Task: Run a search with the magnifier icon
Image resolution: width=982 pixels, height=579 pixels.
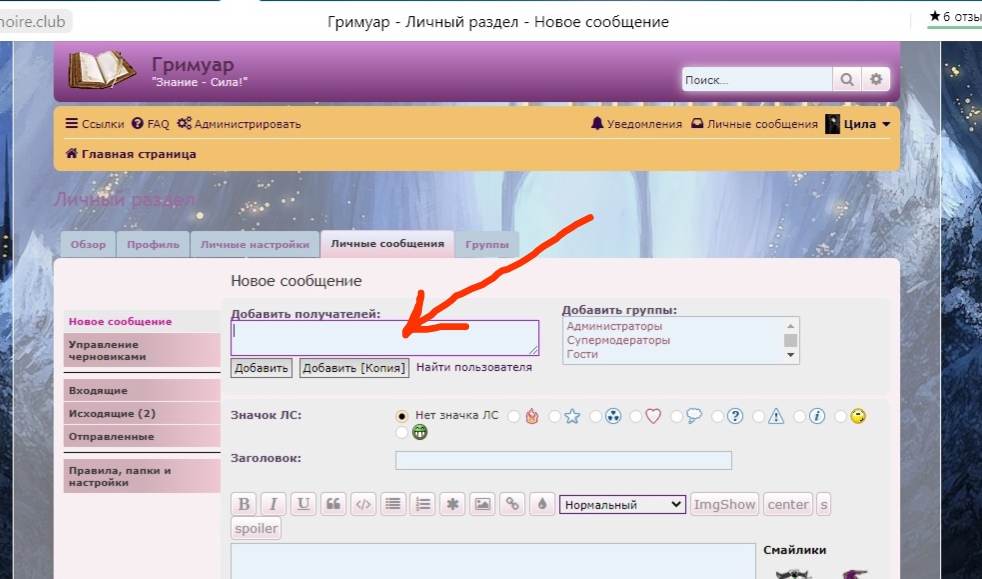Action: (x=847, y=78)
